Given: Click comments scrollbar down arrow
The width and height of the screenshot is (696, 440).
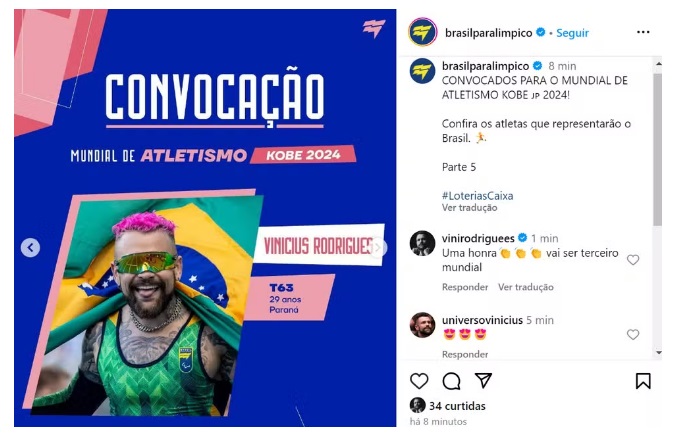Looking at the screenshot, I should 658,353.
